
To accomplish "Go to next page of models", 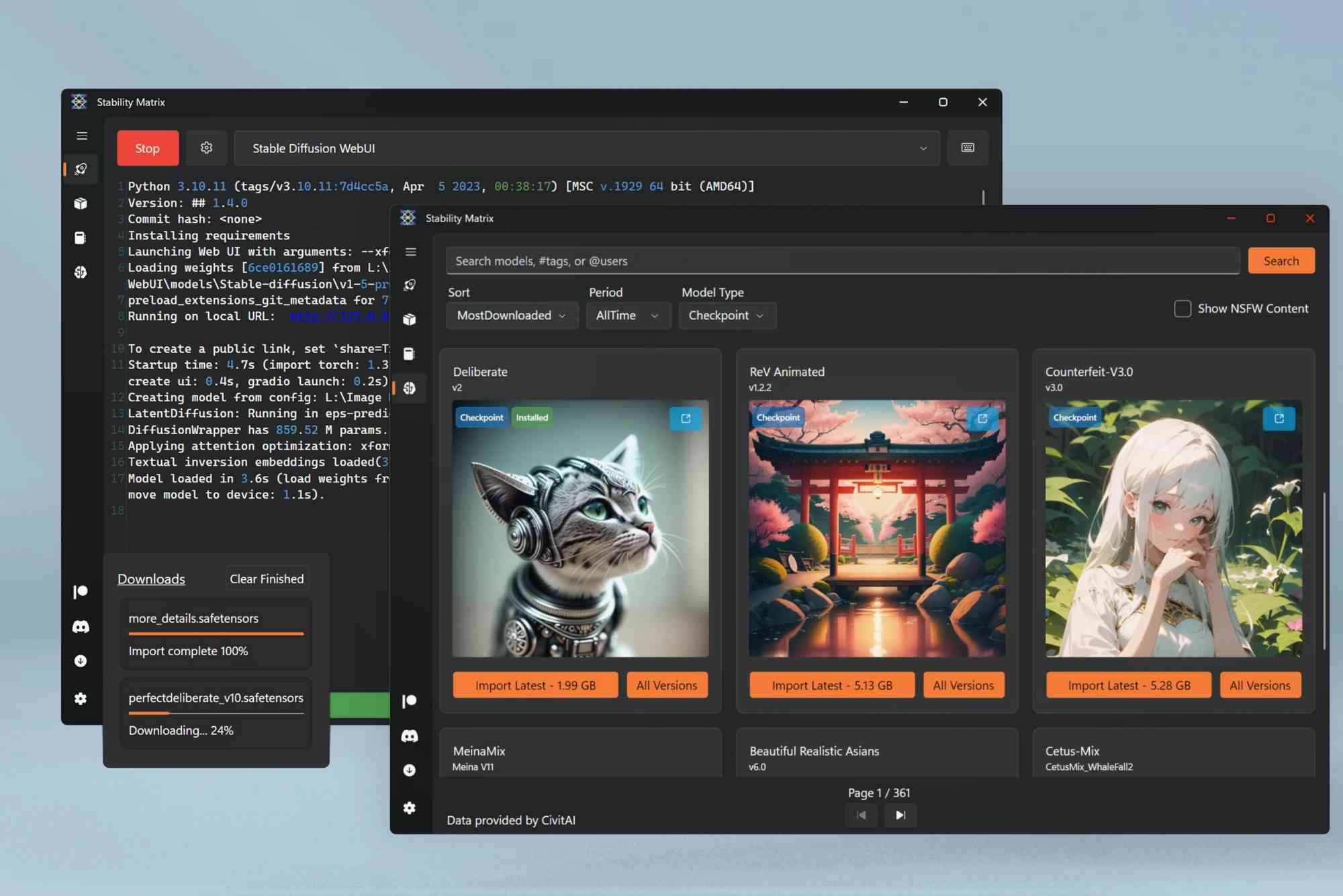I will 900,815.
